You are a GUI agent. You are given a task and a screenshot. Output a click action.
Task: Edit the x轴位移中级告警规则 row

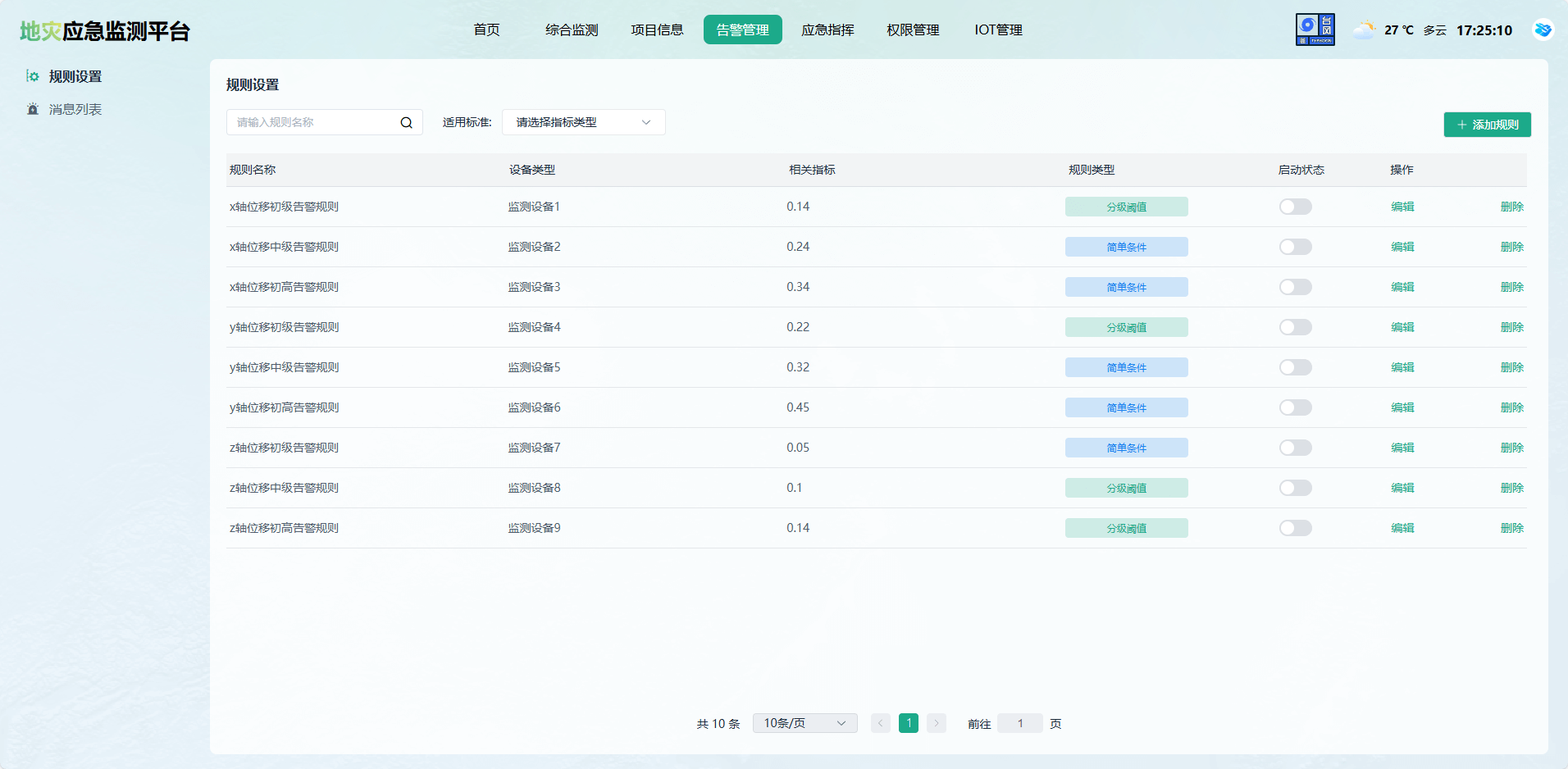coord(1402,247)
